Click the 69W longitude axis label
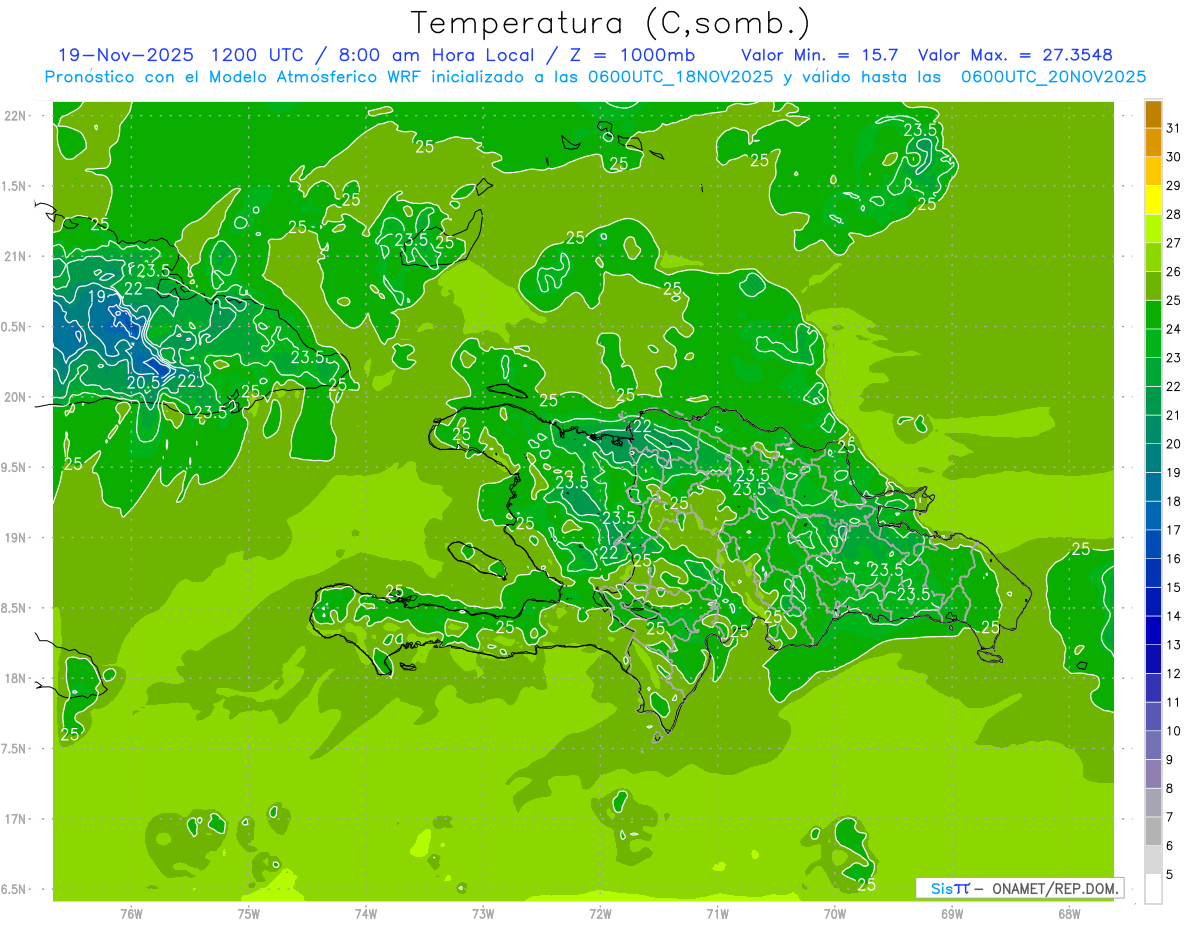This screenshot has width=1200, height=927. (952, 913)
